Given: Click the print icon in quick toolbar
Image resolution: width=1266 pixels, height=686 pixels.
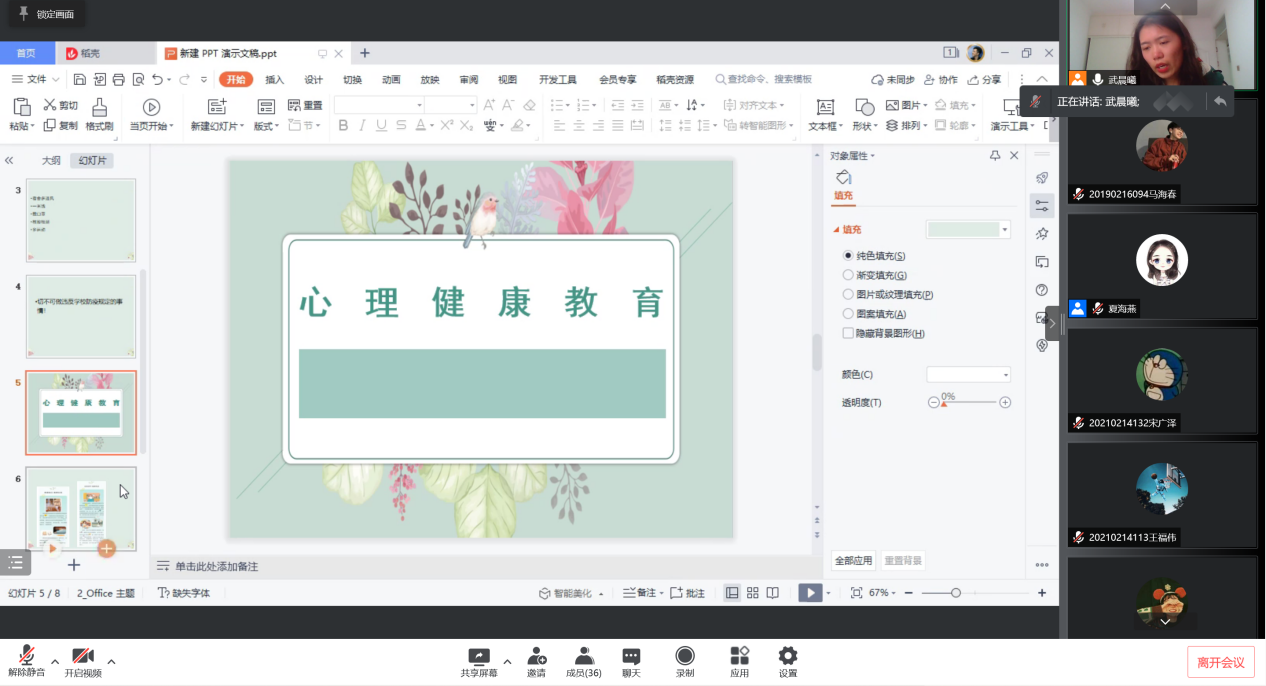Looking at the screenshot, I should [x=119, y=80].
